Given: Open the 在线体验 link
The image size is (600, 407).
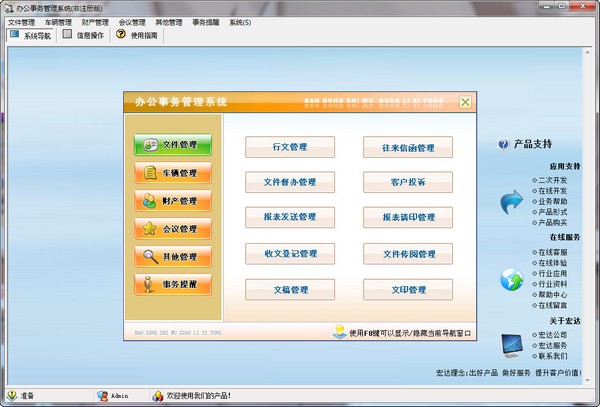Looking at the screenshot, I should click(x=553, y=263).
